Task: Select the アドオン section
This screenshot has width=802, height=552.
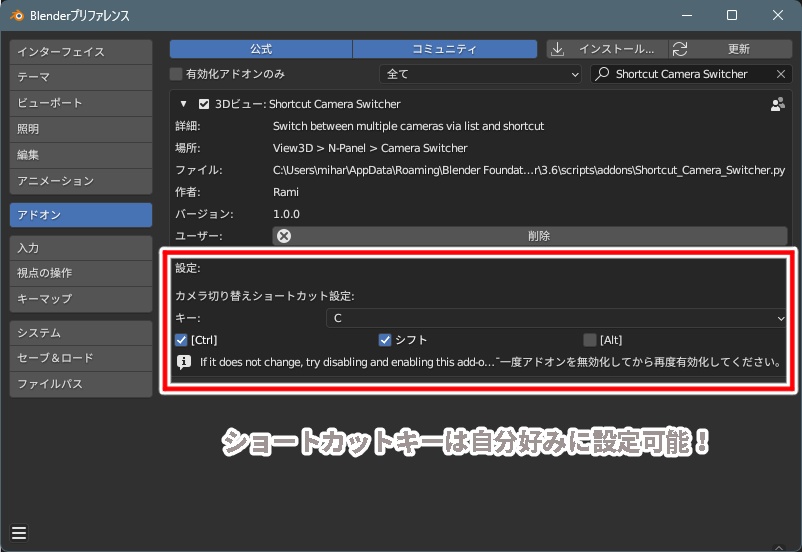Action: (x=81, y=215)
